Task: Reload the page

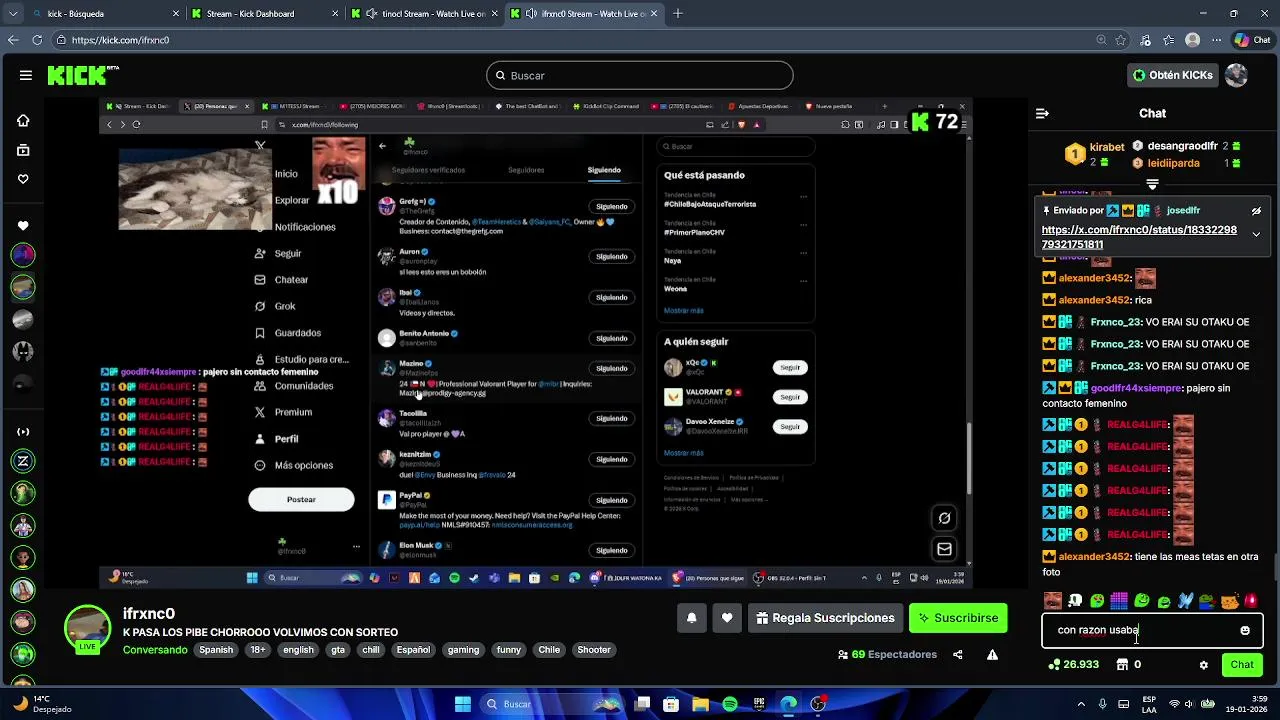Action: [37, 40]
